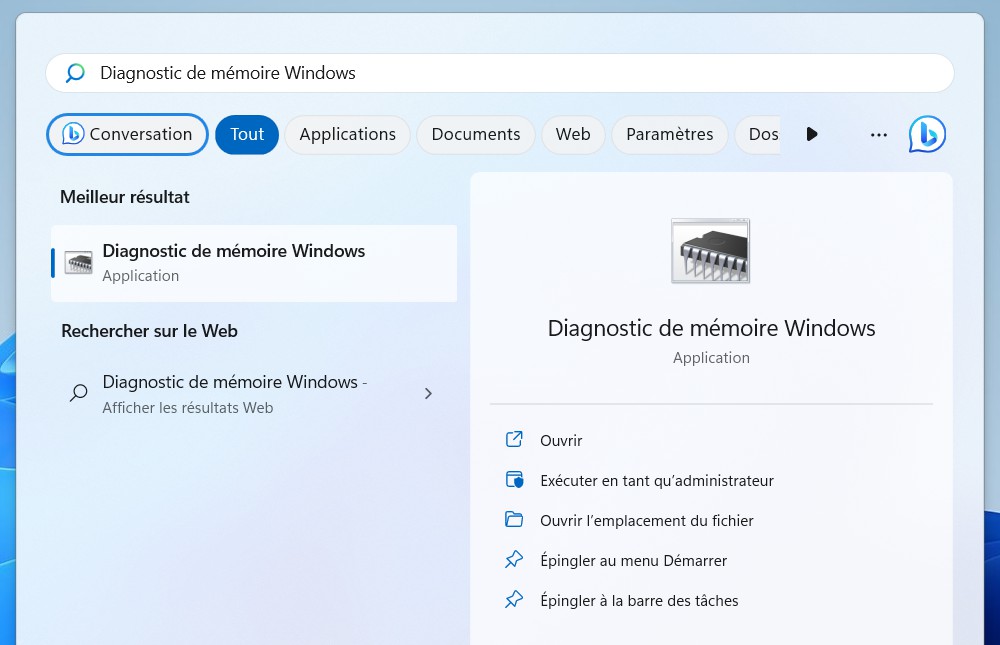The height and width of the screenshot is (645, 1000).
Task: Open the three-dots more options menu
Action: coord(879,135)
